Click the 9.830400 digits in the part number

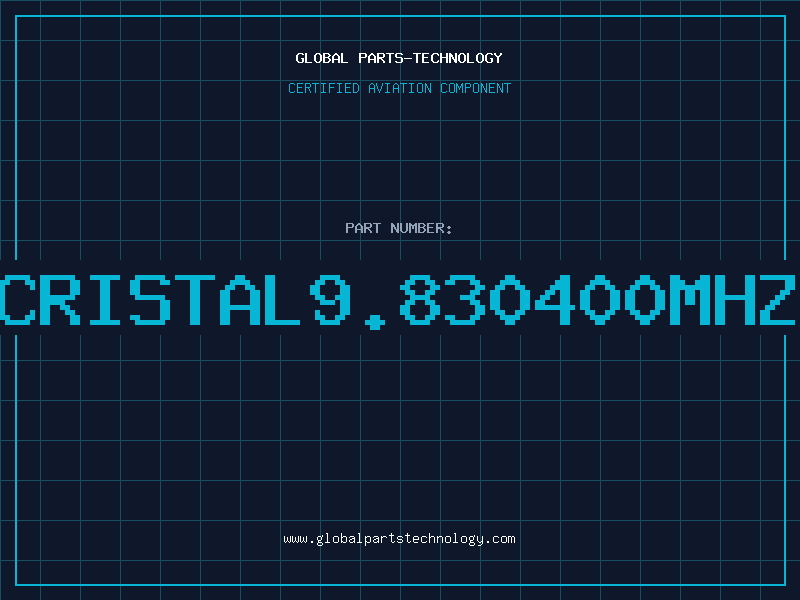(x=489, y=301)
